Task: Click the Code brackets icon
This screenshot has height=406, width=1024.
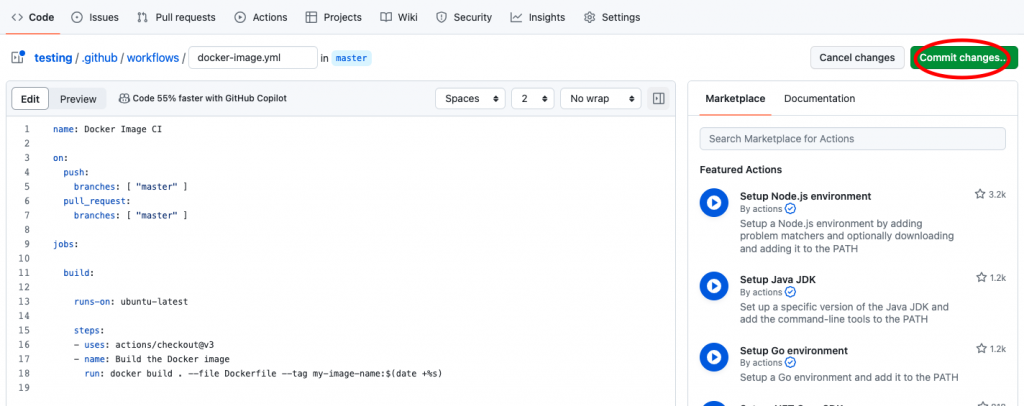Action: click(17, 18)
